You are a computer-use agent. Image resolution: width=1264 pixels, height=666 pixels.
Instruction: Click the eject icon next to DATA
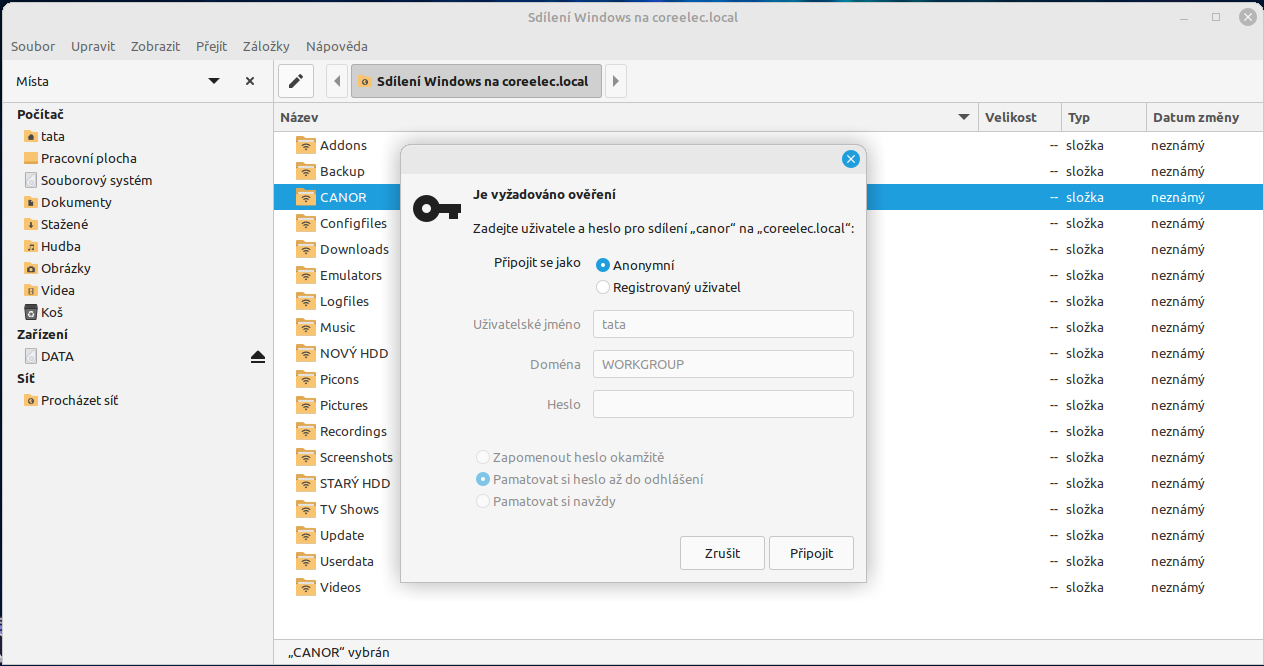[258, 357]
